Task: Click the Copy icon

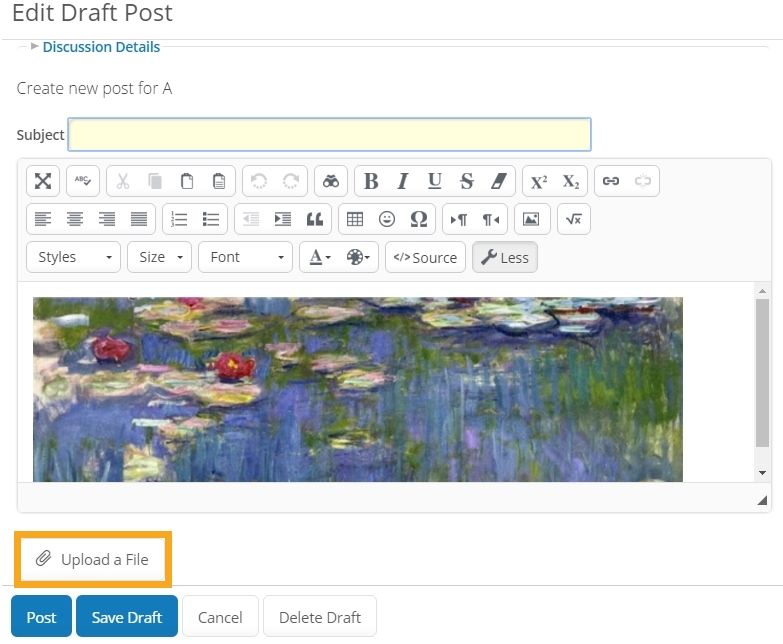Action: pyautogui.click(x=155, y=181)
